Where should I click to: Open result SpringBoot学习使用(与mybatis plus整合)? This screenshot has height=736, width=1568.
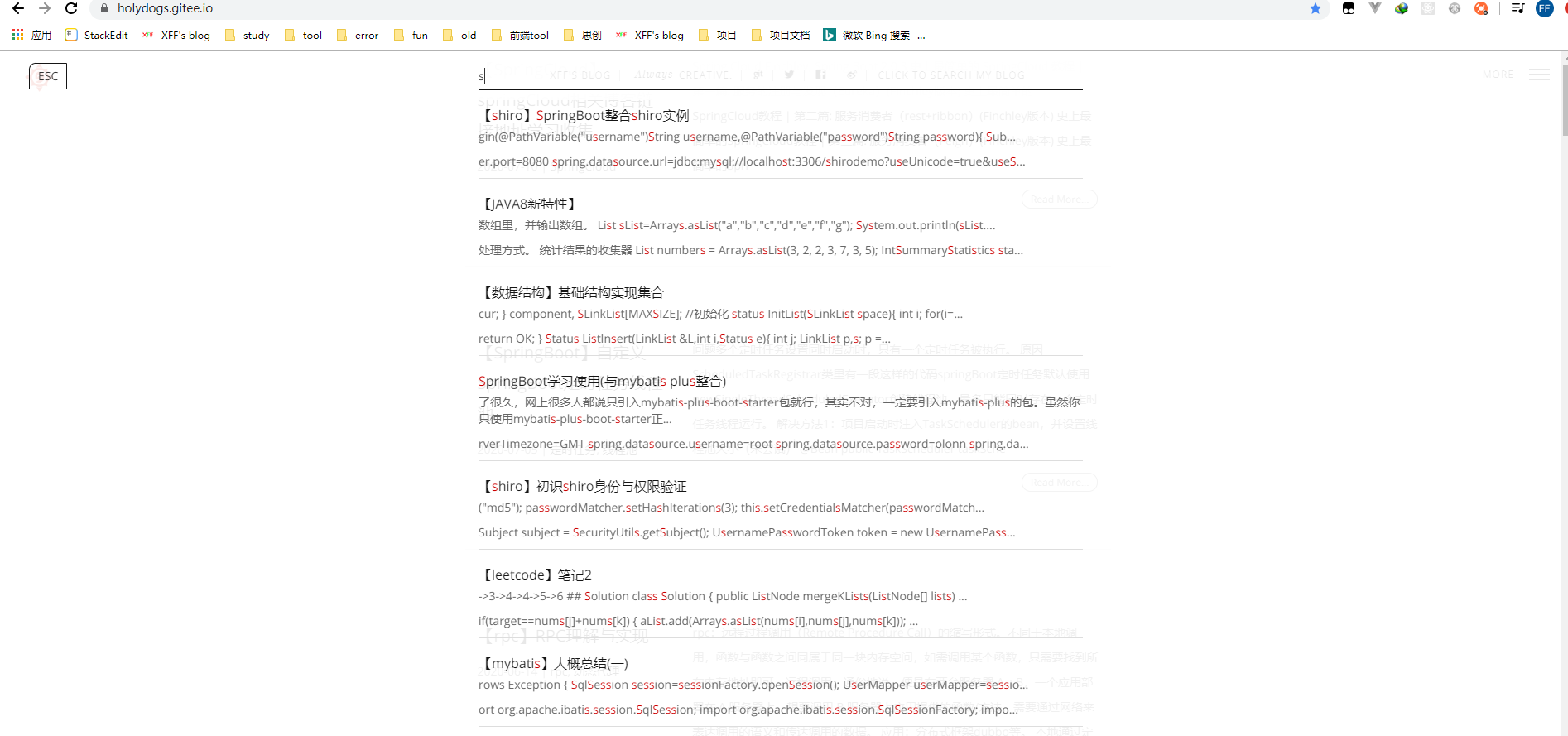602,381
